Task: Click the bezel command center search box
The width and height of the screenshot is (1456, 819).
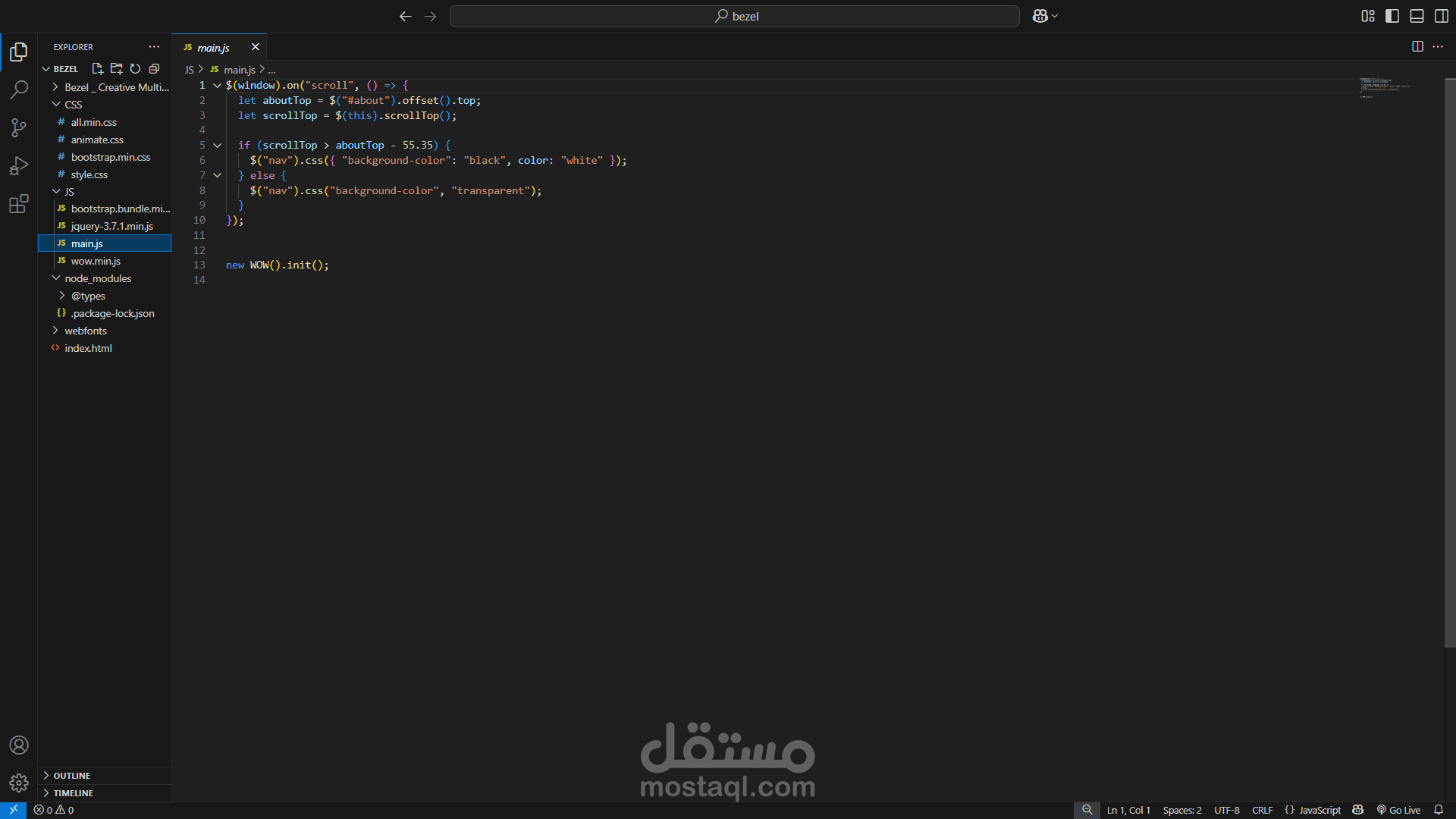Action: point(734,16)
